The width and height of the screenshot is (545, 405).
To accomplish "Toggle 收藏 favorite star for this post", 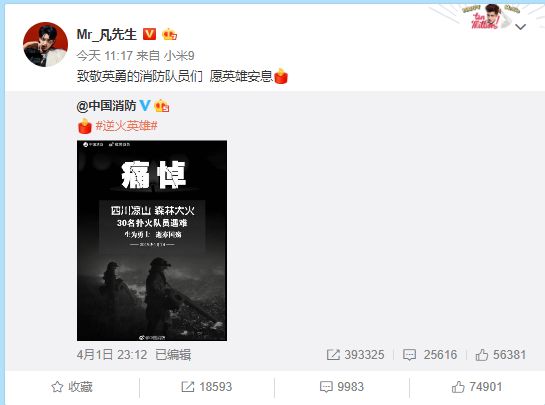I will (72, 387).
